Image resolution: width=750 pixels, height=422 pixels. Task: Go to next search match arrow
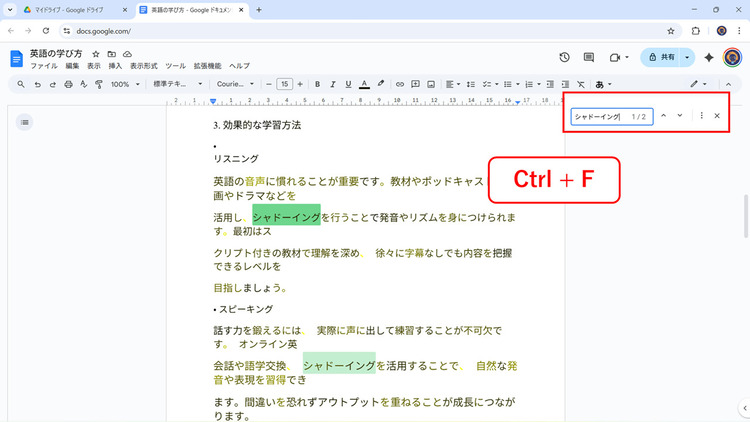click(x=680, y=116)
